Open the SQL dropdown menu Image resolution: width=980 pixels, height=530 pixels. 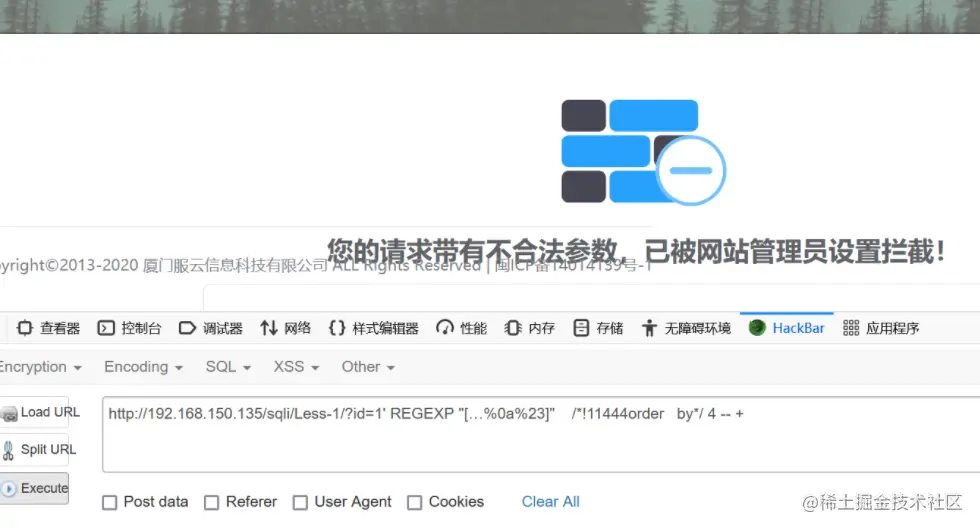tap(228, 367)
